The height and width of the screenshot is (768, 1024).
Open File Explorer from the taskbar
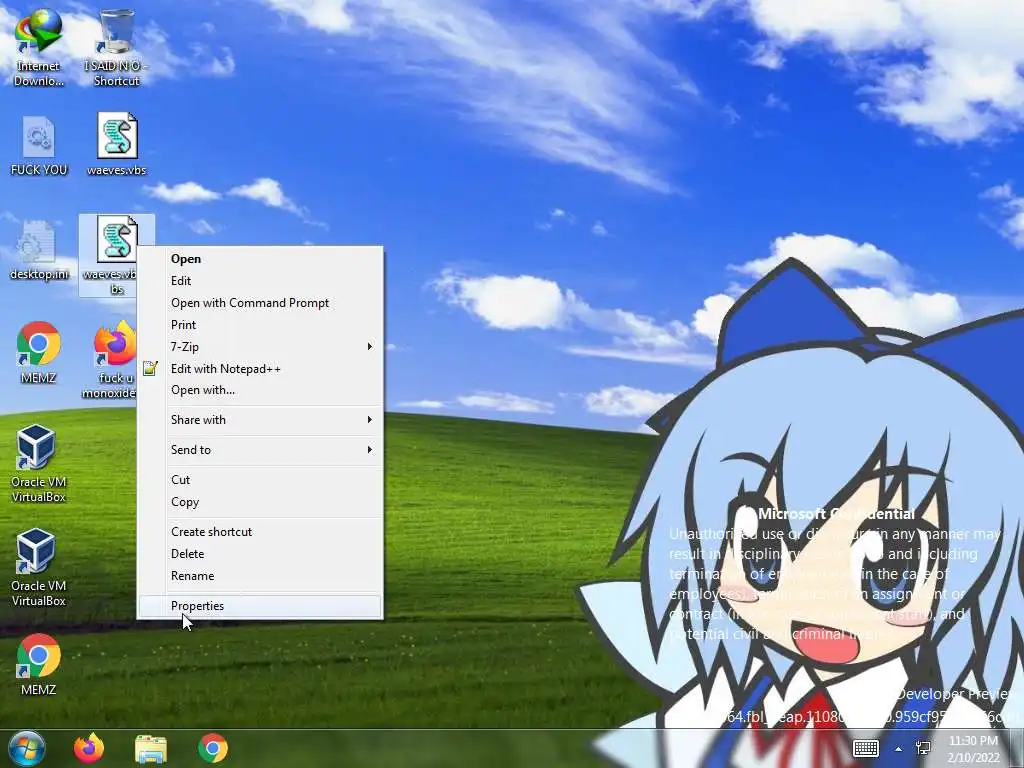point(151,749)
